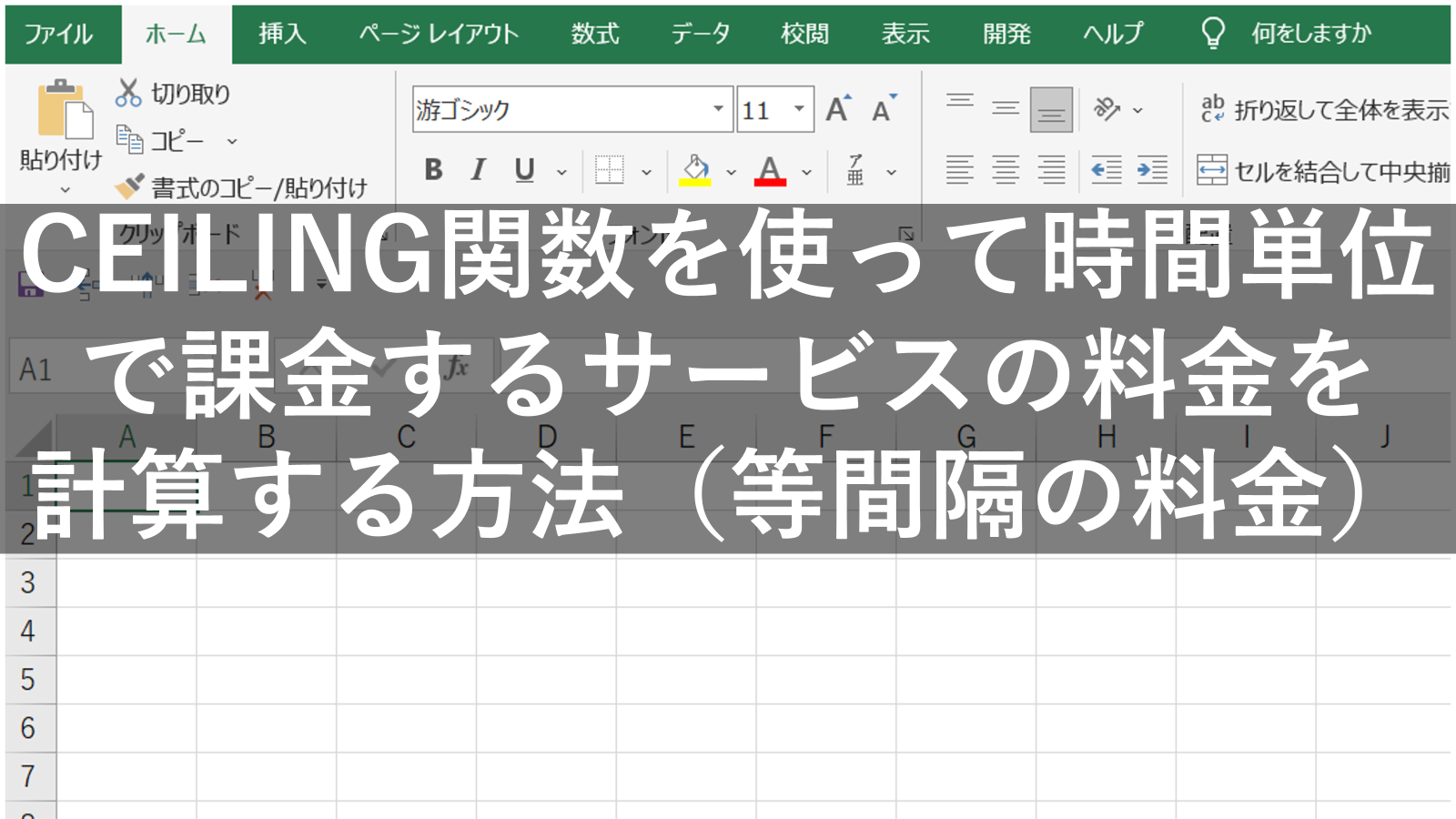This screenshot has height=819, width=1456.
Task: Toggle Underline formatting
Action: coord(524,169)
